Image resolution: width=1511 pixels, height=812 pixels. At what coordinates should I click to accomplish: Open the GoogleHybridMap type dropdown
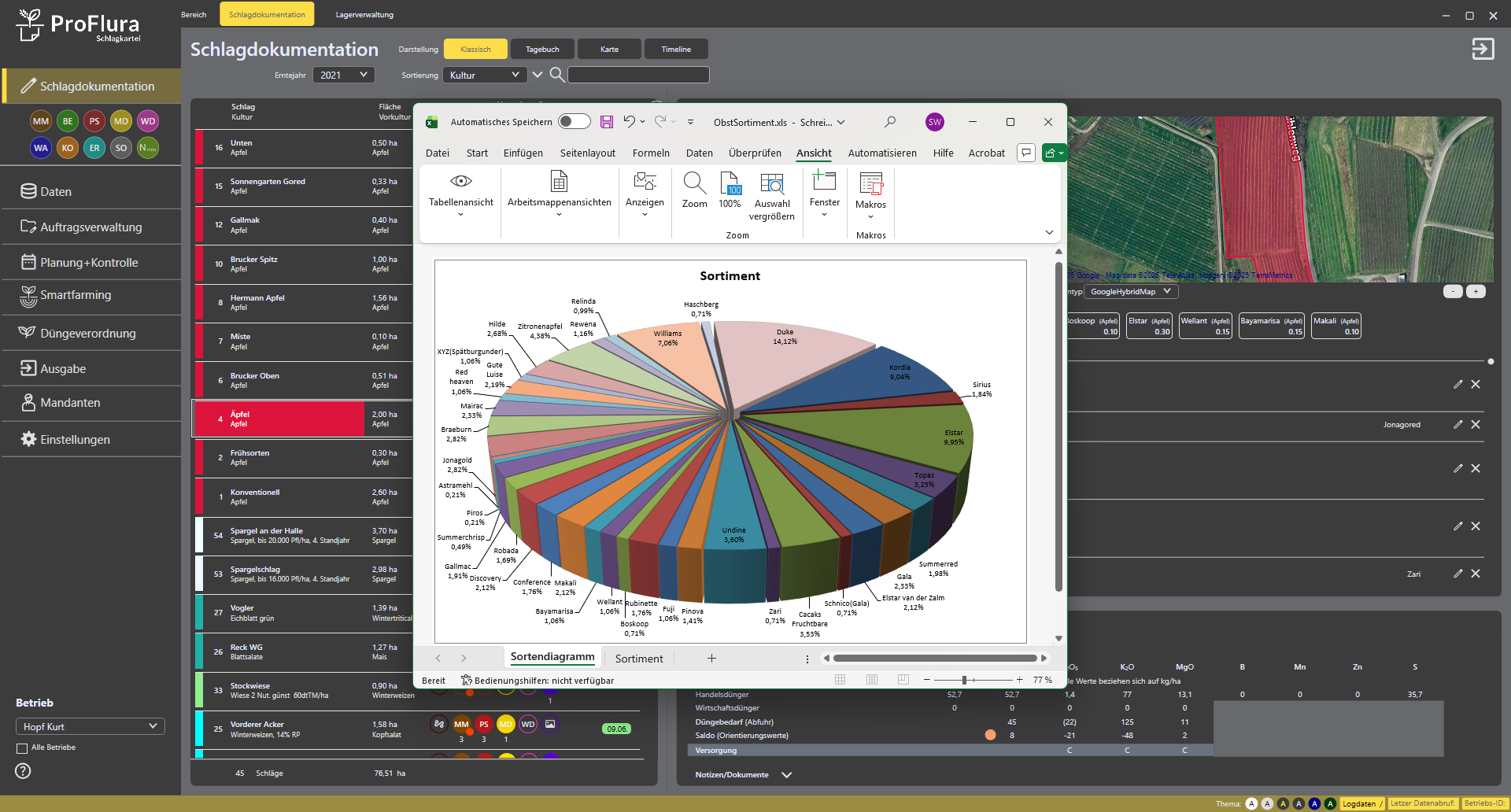tap(1130, 292)
